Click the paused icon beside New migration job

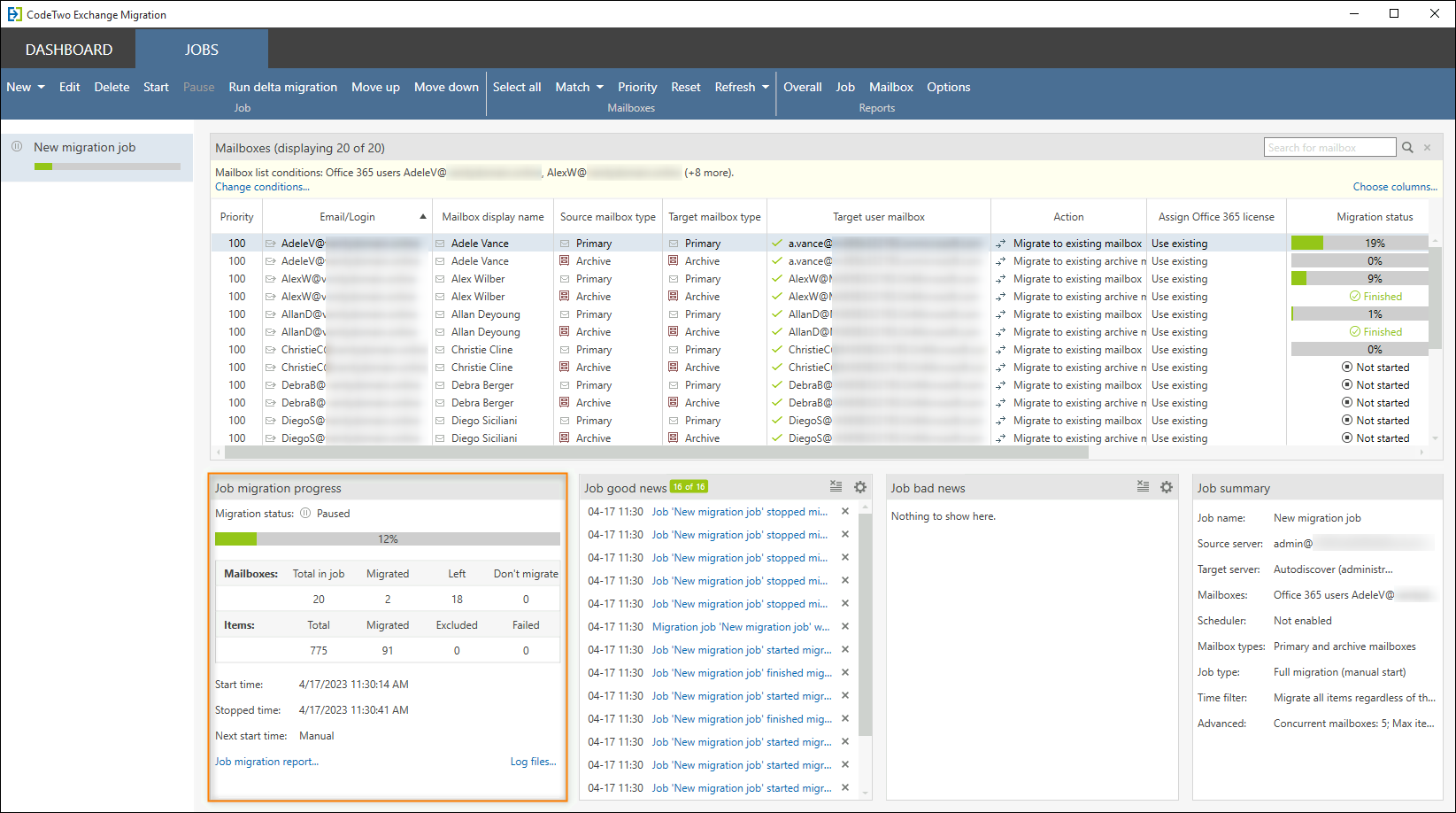click(17, 146)
